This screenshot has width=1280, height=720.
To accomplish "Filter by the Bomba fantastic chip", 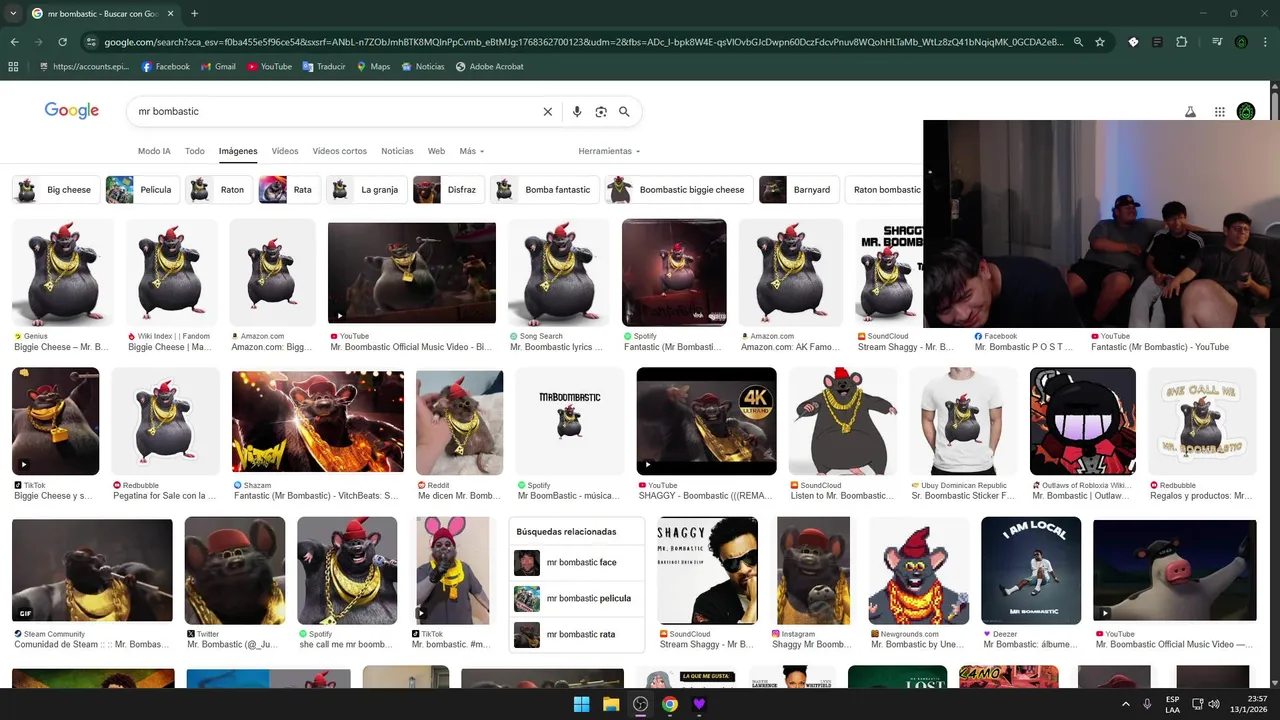I will (545, 190).
